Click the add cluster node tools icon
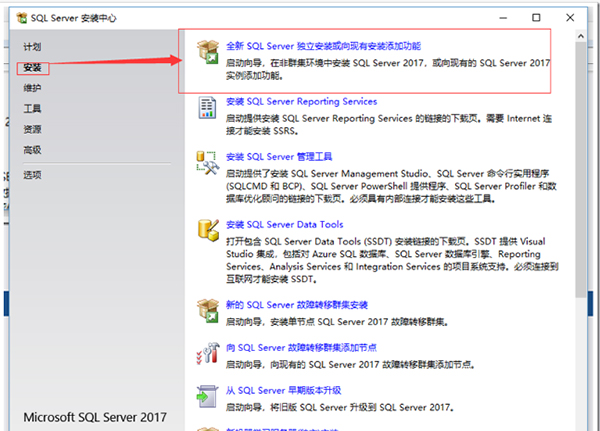The image size is (600, 431). click(207, 353)
